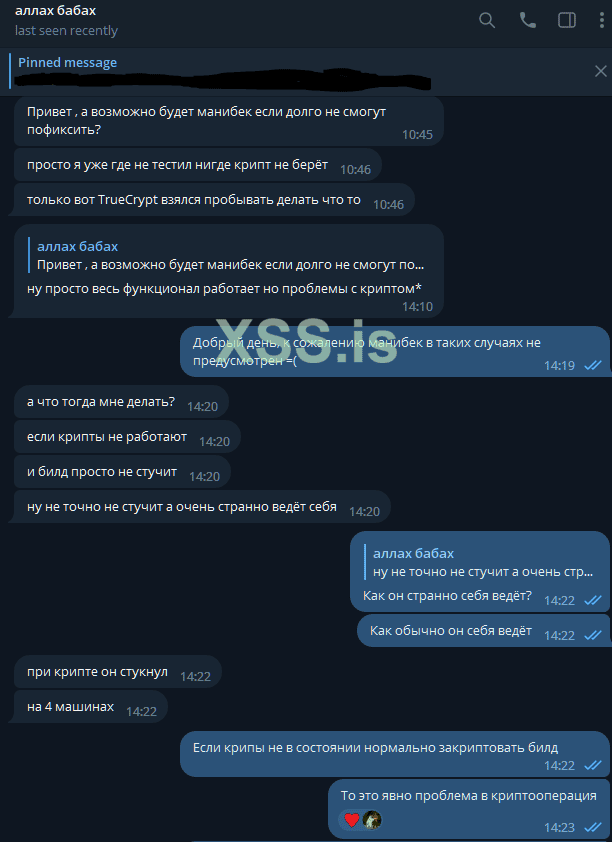Select the message "только вот TrueCrypt взялся пробывать"
612x842 pixels.
[x=214, y=200]
